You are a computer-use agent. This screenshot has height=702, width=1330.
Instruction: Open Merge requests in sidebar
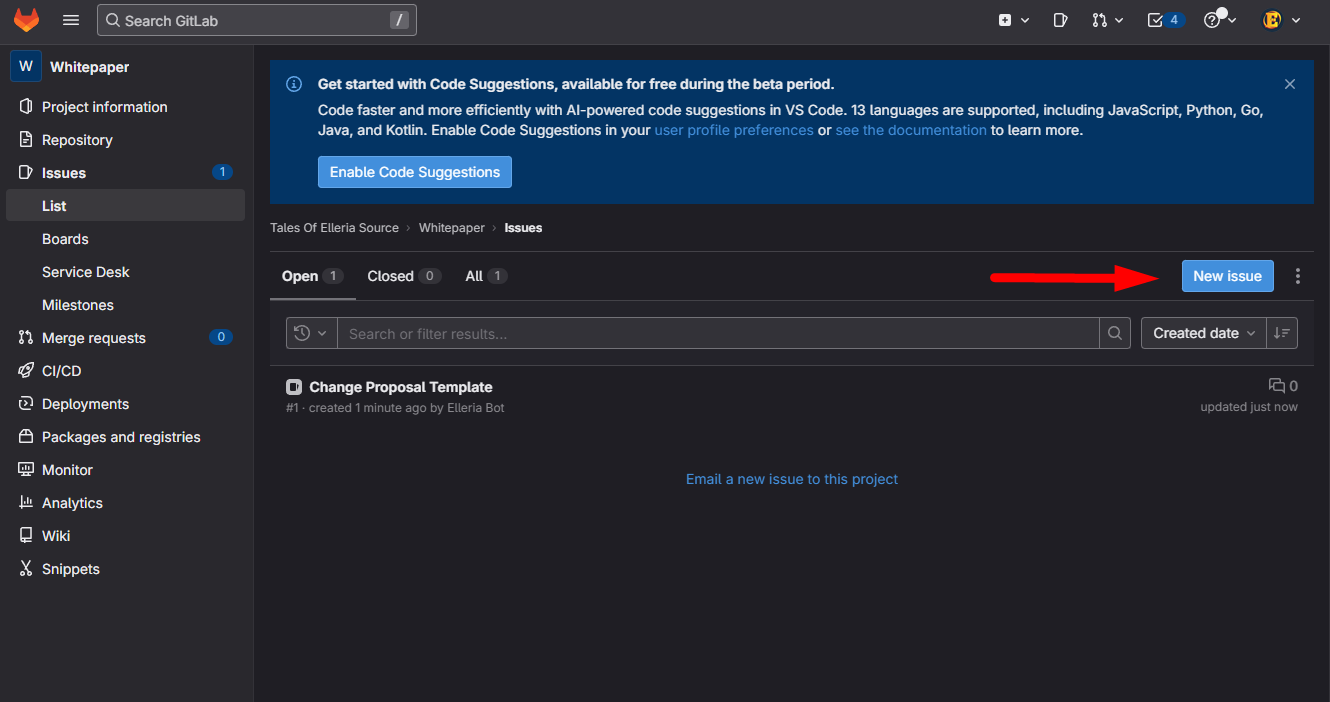point(94,338)
